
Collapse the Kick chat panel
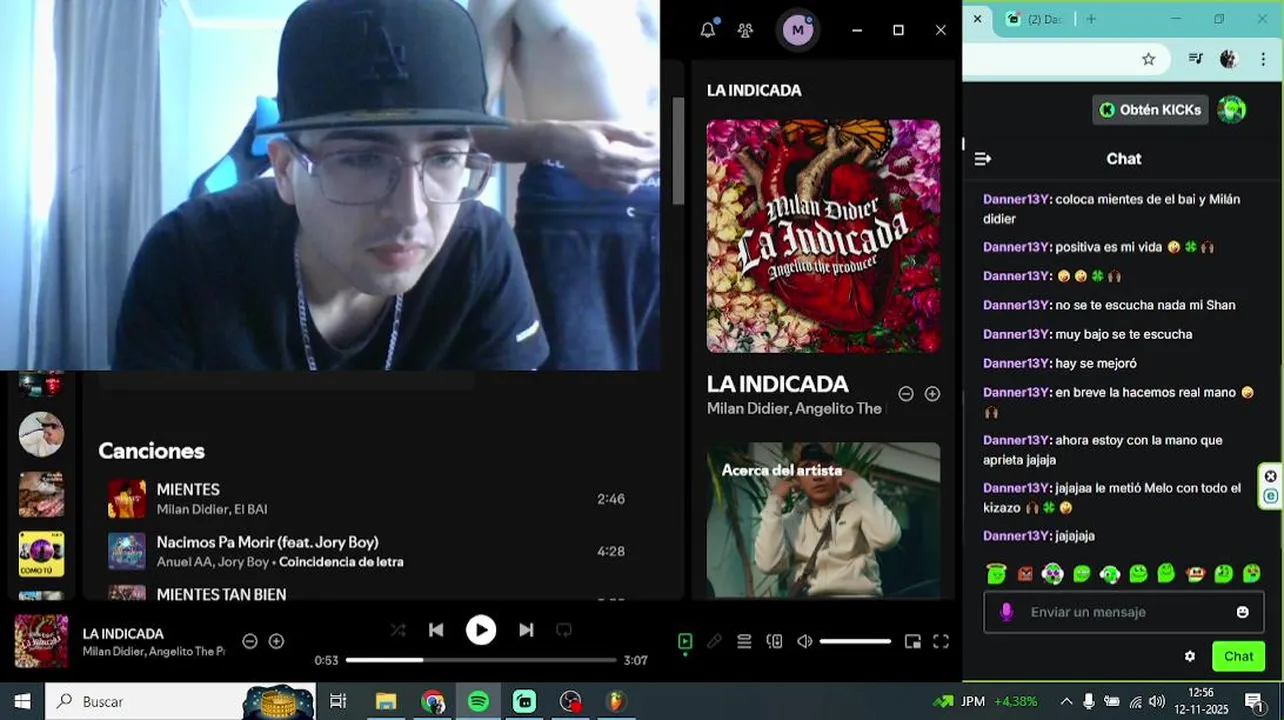983,159
